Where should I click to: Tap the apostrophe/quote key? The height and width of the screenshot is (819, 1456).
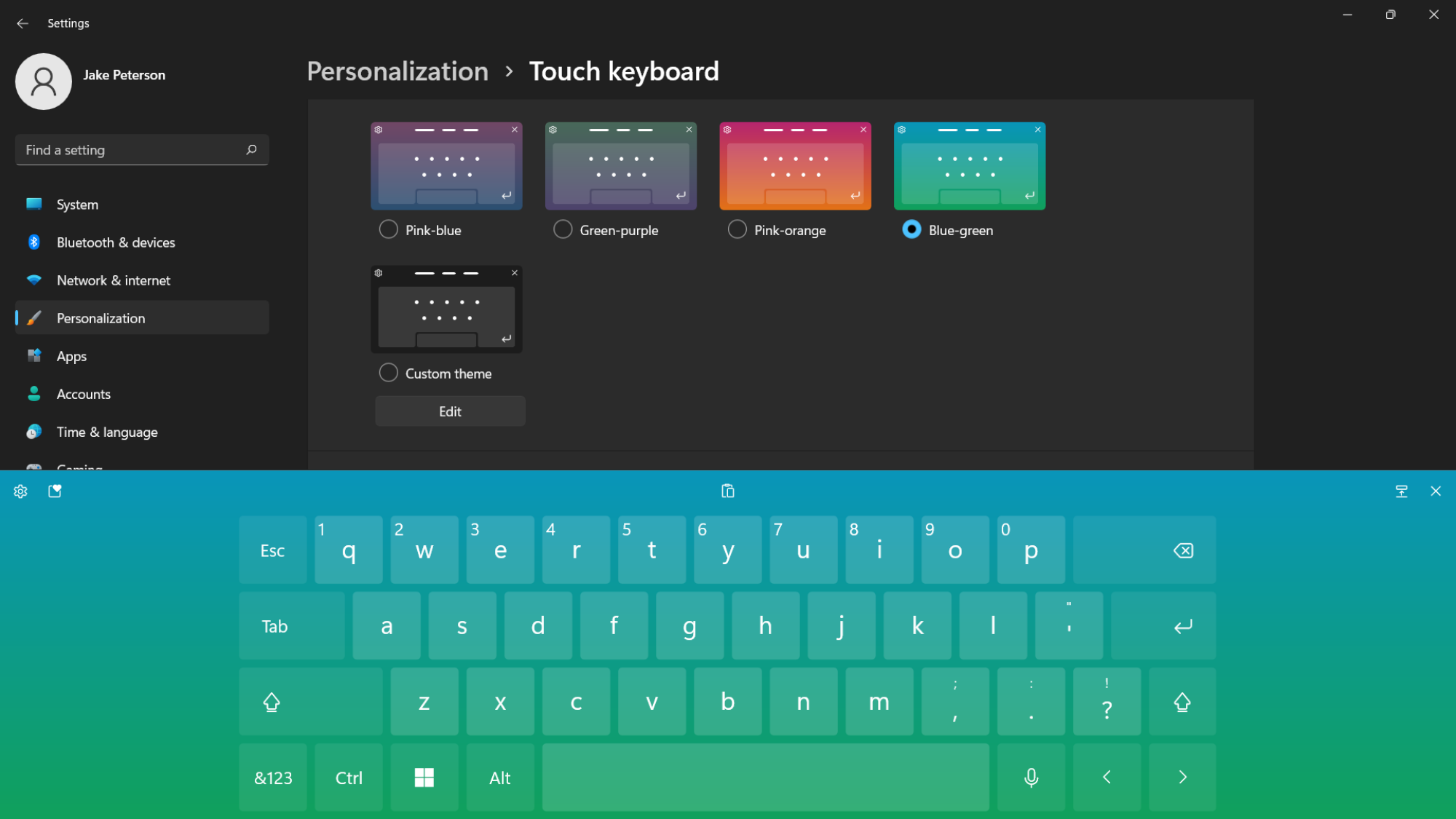pyautogui.click(x=1069, y=626)
